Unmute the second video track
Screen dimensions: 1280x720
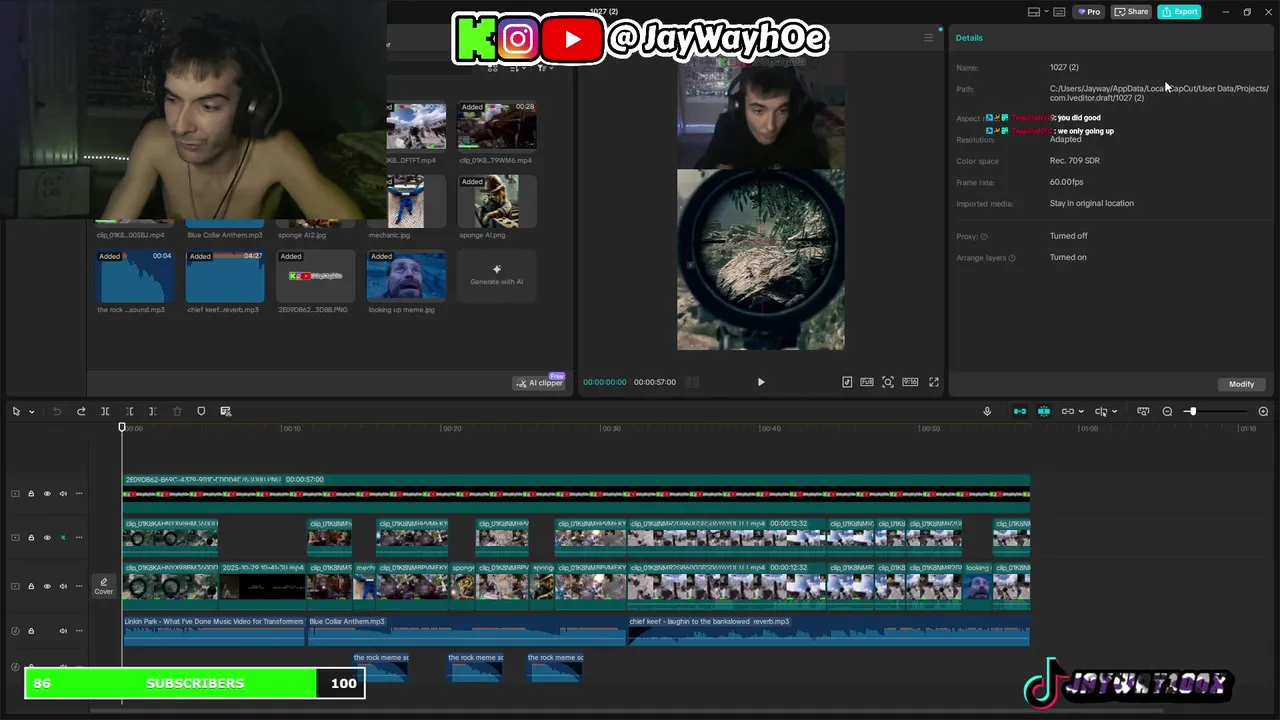click(63, 538)
